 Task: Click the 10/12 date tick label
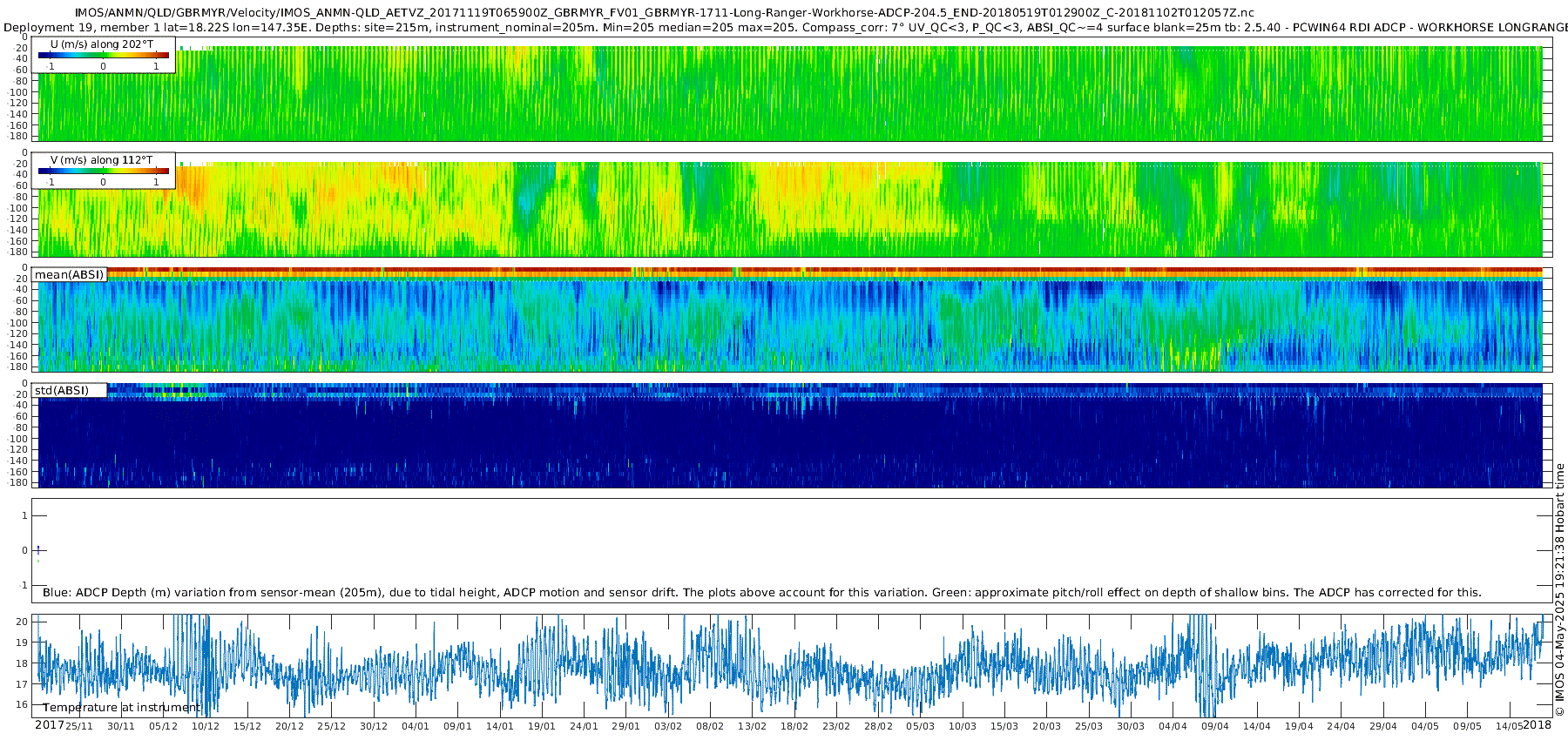tap(206, 726)
